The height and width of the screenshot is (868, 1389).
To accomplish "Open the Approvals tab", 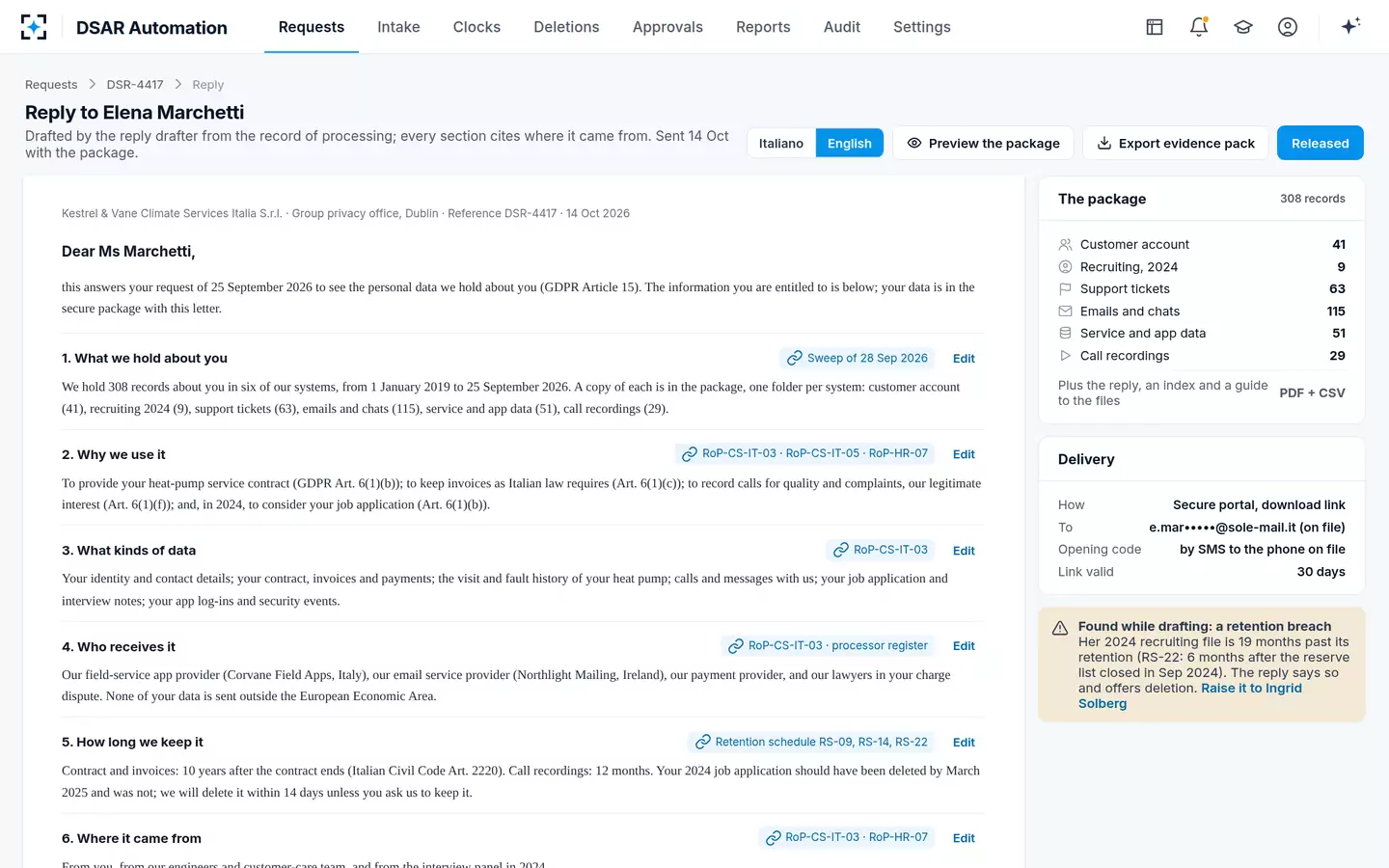I will (667, 27).
